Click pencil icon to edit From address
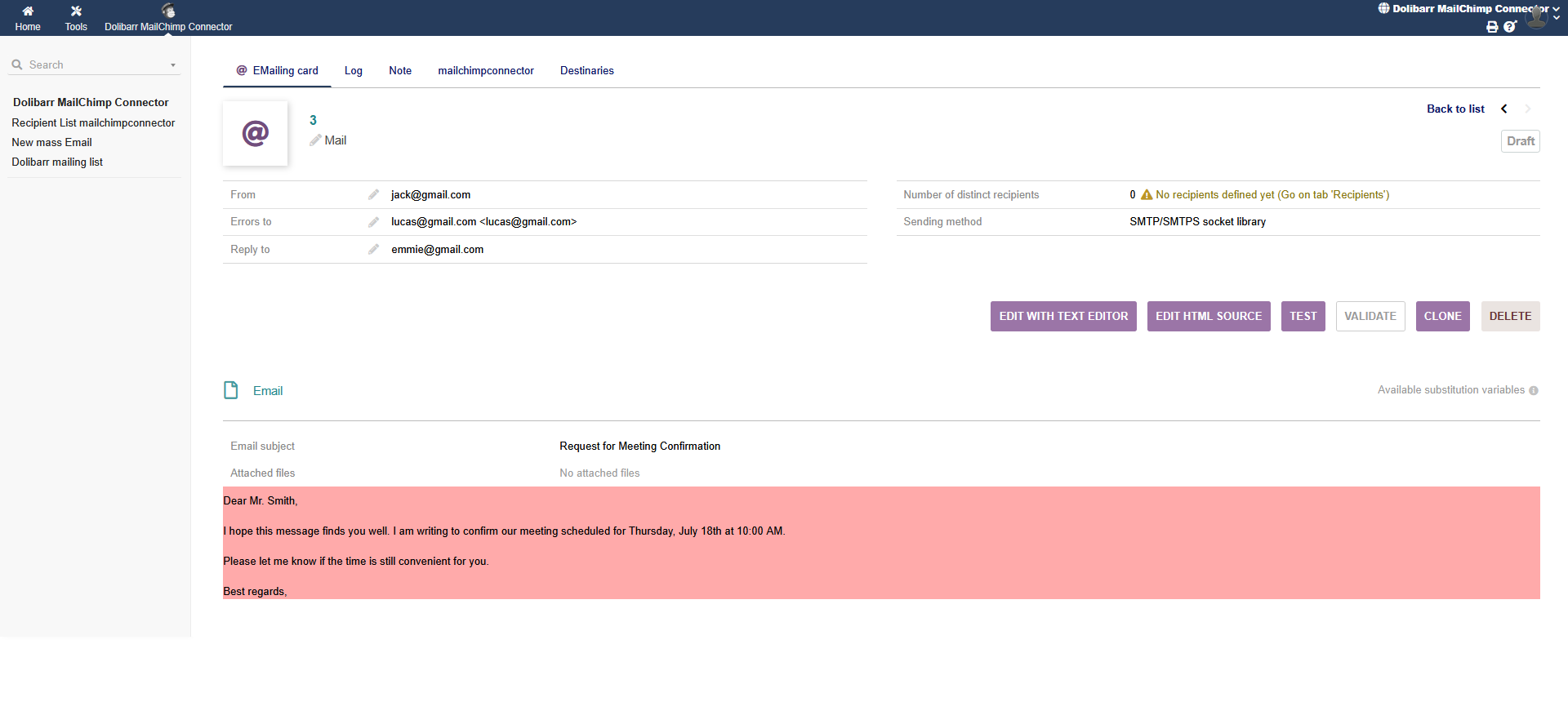This screenshot has height=702, width=1568. point(373,195)
